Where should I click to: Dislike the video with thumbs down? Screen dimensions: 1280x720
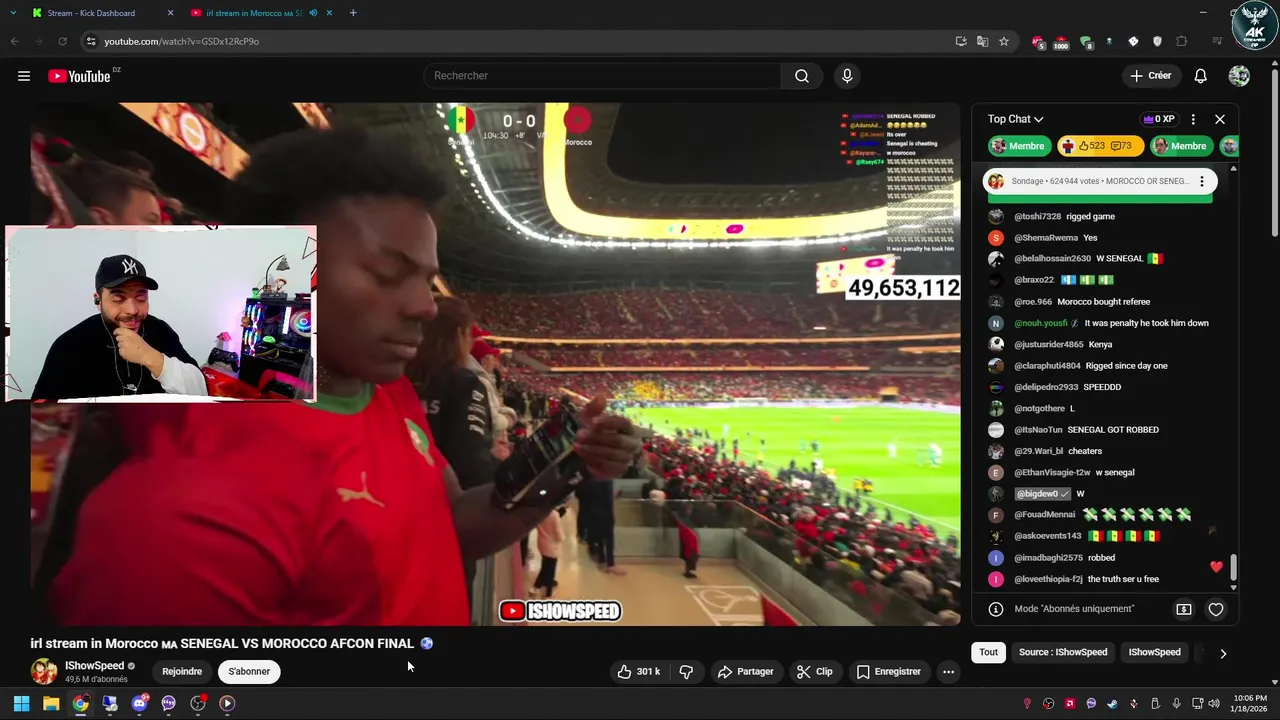click(x=686, y=672)
